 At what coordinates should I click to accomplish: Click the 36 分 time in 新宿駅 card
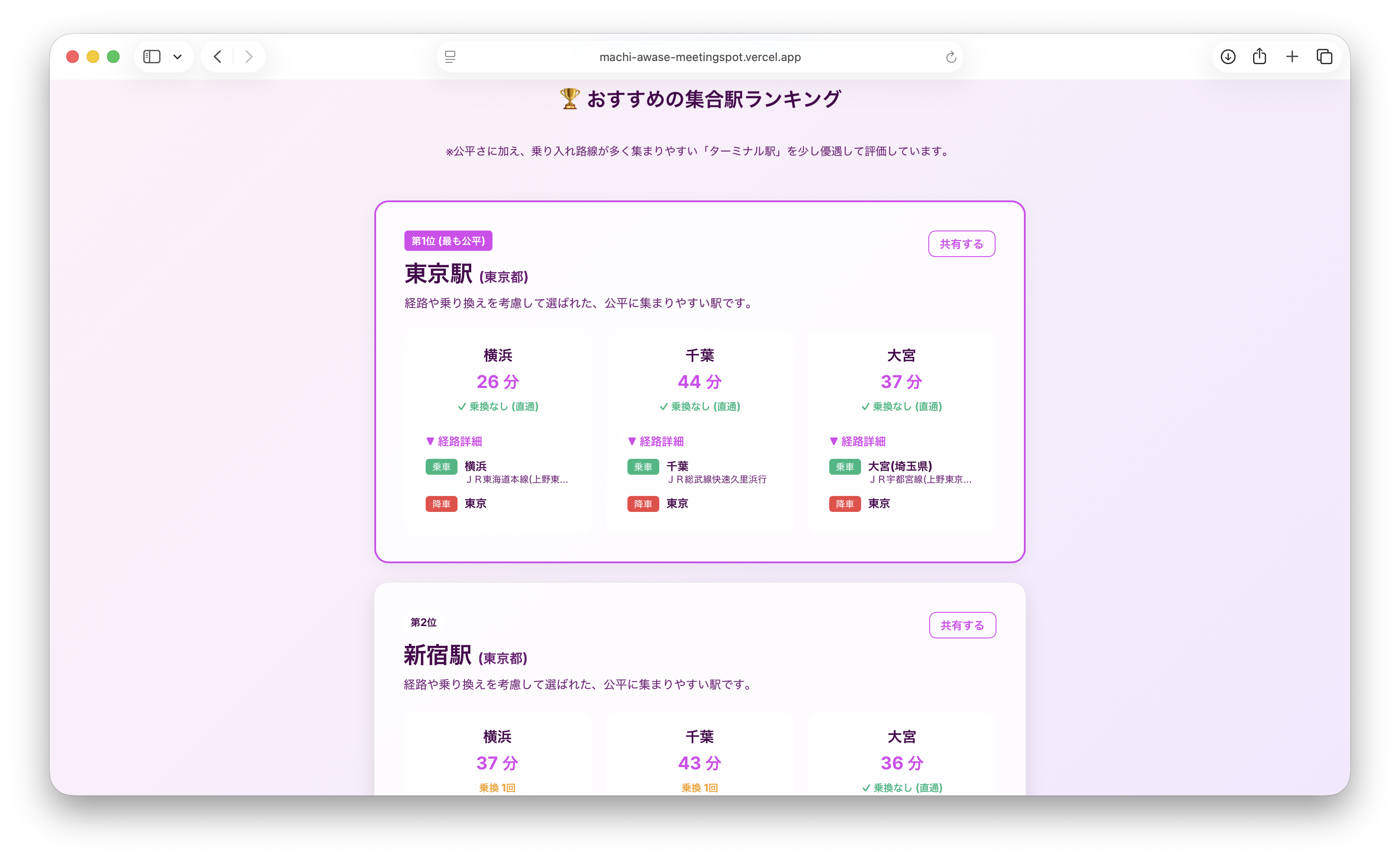coord(902,763)
